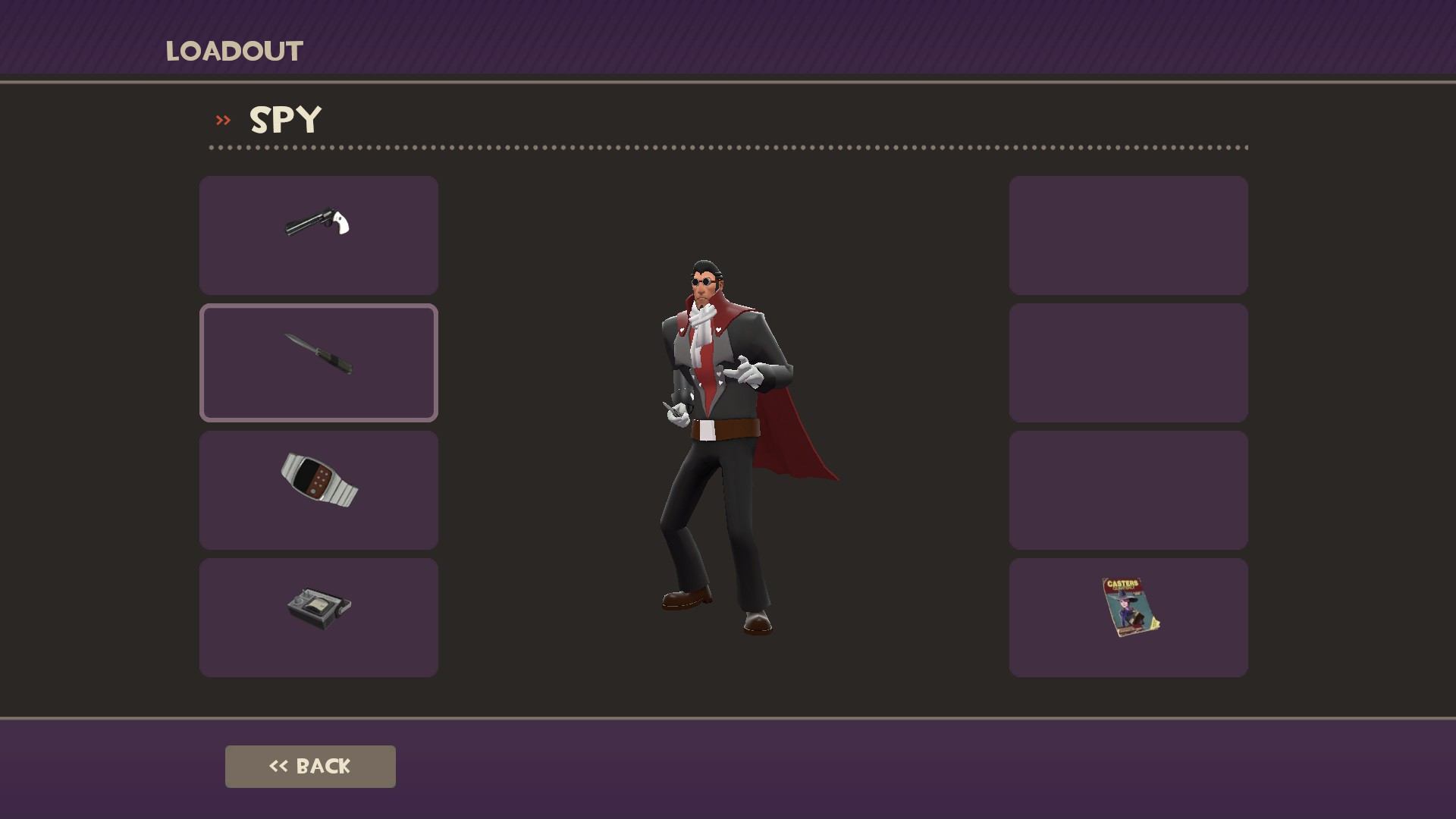Open the knife melee slot
This screenshot has height=819, width=1456.
318,362
